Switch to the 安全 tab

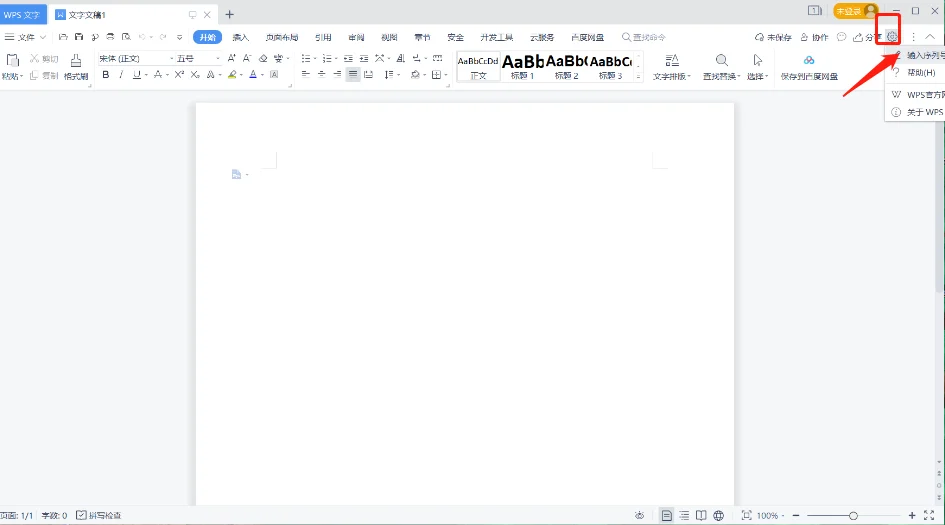456,37
